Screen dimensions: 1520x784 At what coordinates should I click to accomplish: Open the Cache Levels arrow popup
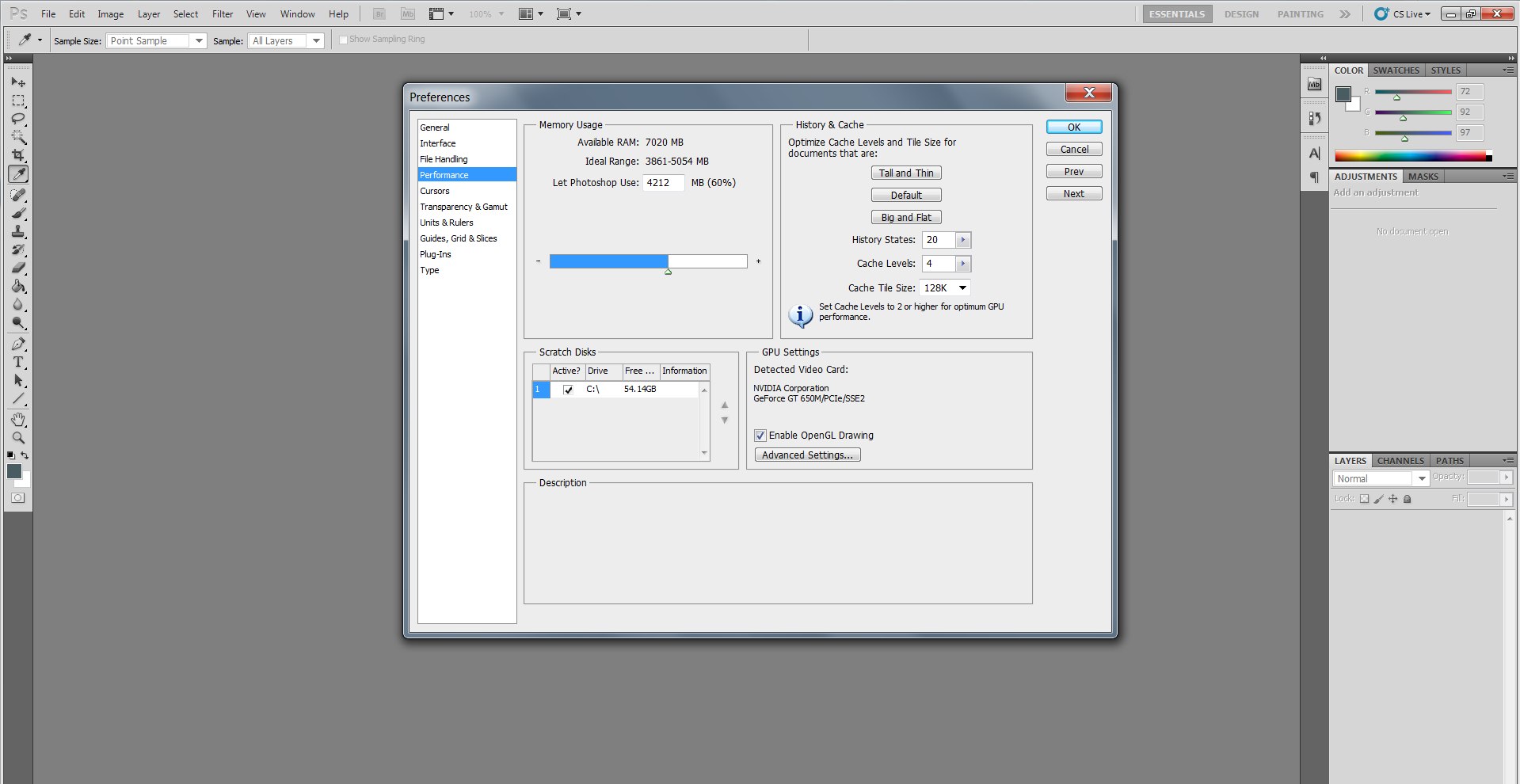click(x=963, y=264)
